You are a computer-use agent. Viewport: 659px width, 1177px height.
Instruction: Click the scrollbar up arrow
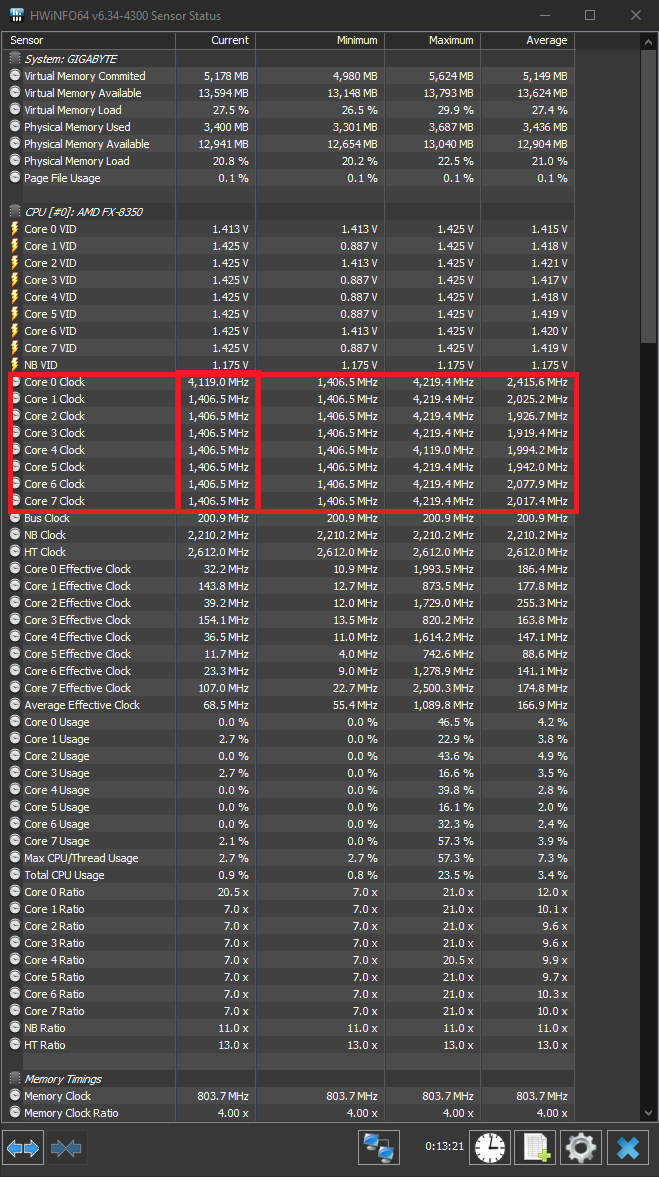[649, 41]
